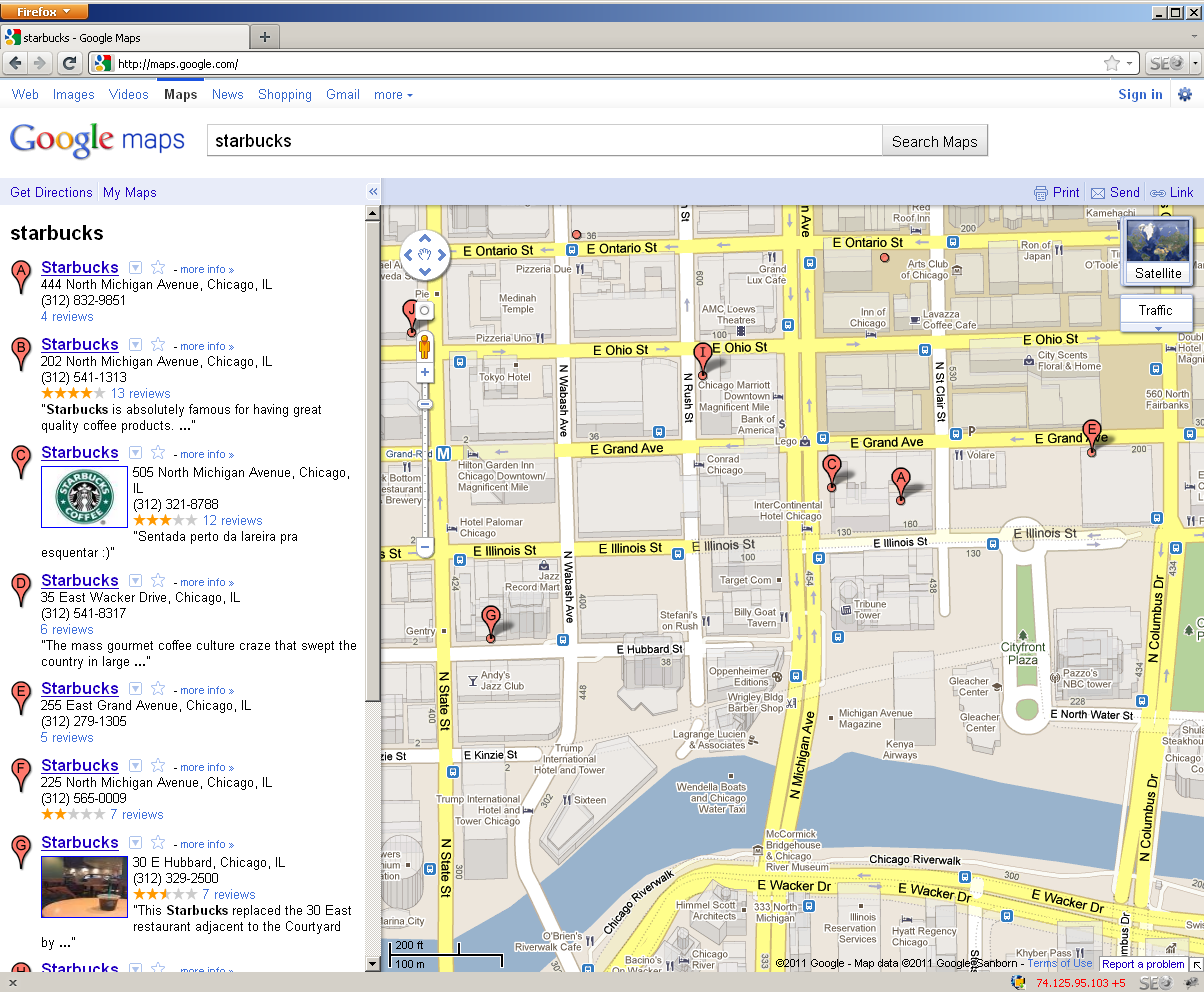Star the 202 North Michigan Avenue Starbucks
The width and height of the screenshot is (1204, 992).
pos(158,344)
